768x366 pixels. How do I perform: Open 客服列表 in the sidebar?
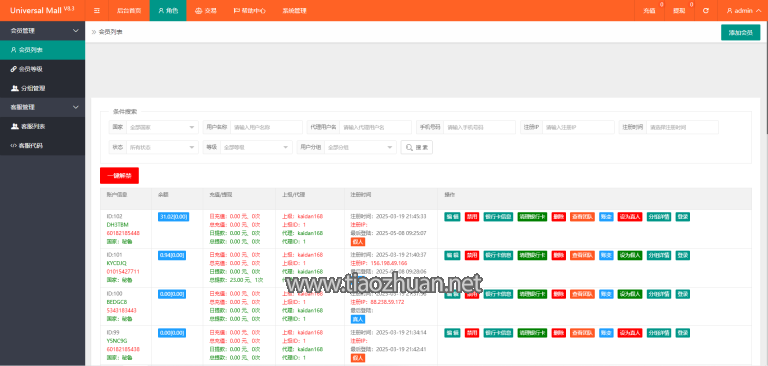(43, 126)
